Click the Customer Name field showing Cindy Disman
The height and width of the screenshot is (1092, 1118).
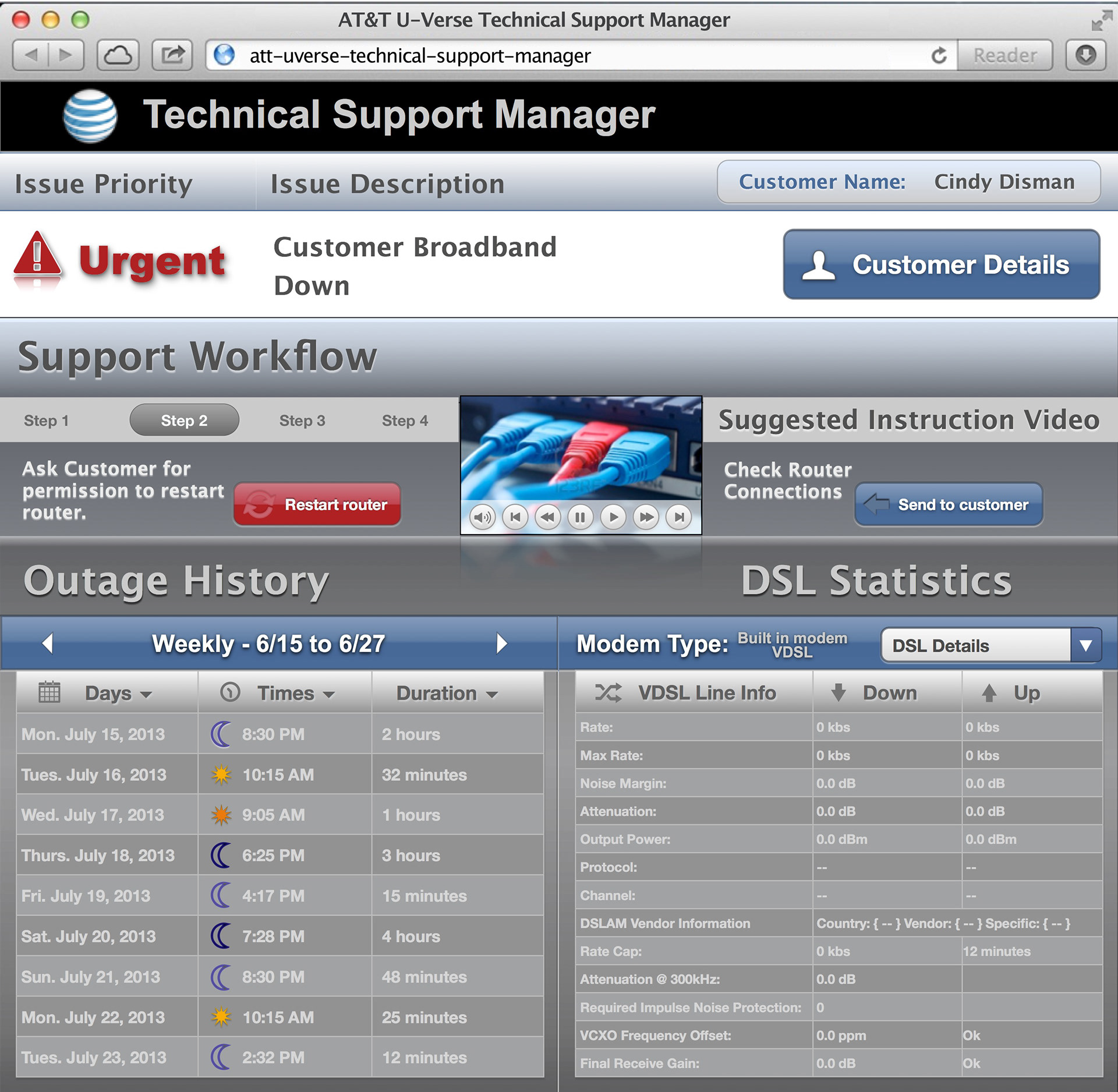coord(908,182)
